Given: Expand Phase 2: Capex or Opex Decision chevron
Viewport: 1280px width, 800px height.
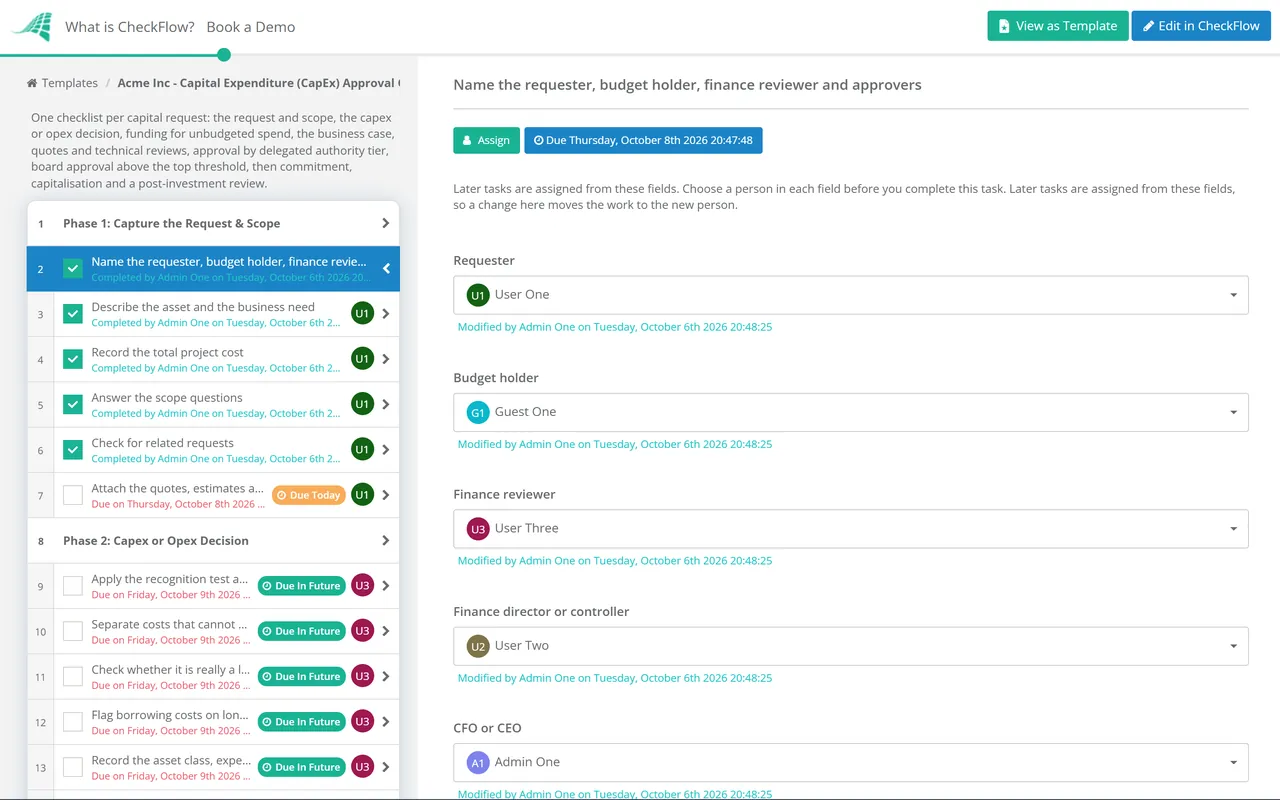Looking at the screenshot, I should click(x=386, y=541).
